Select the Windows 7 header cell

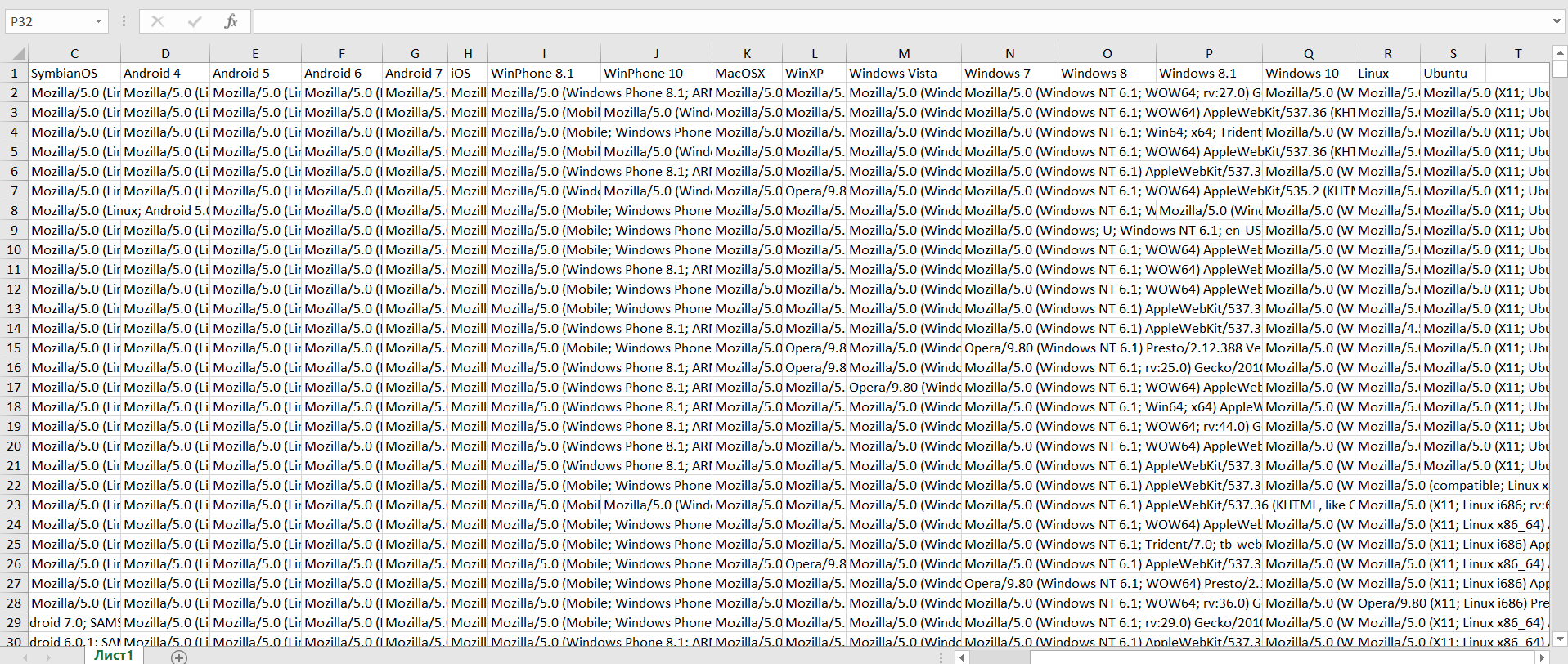coord(1010,73)
